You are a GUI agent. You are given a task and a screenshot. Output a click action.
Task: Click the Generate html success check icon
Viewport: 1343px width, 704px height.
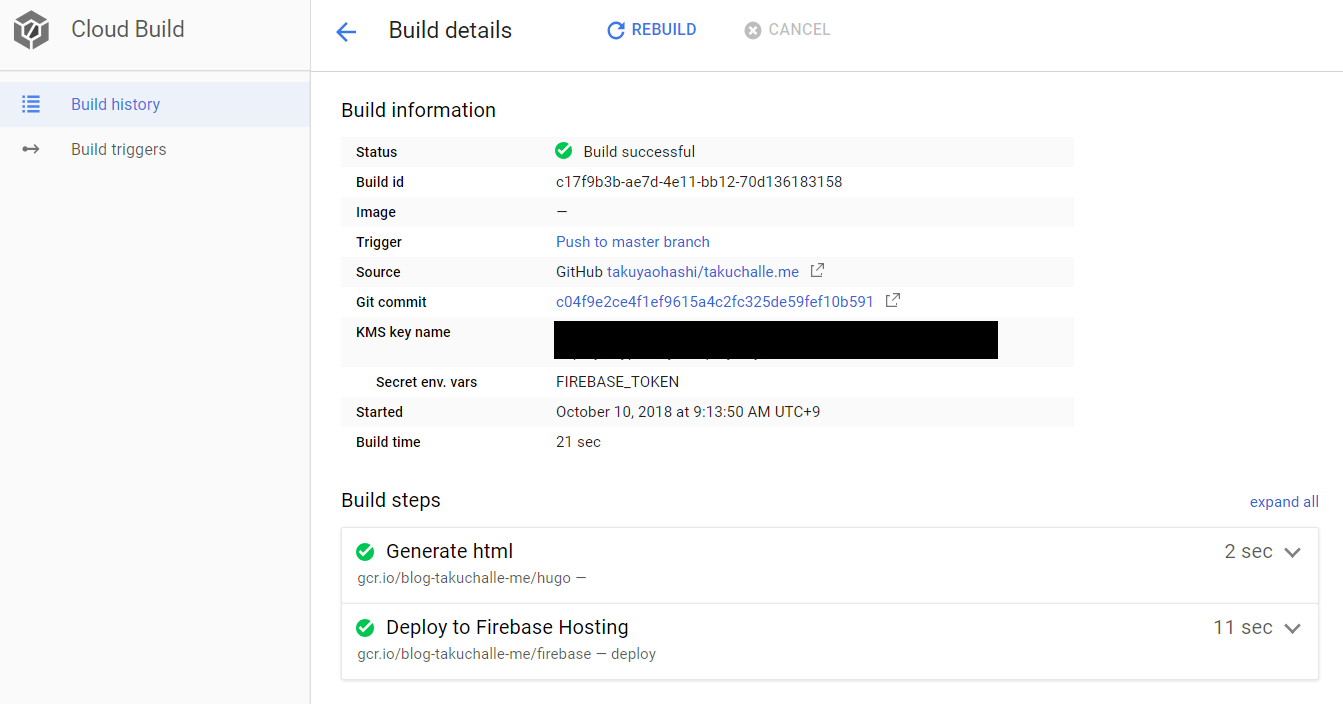pyautogui.click(x=365, y=551)
